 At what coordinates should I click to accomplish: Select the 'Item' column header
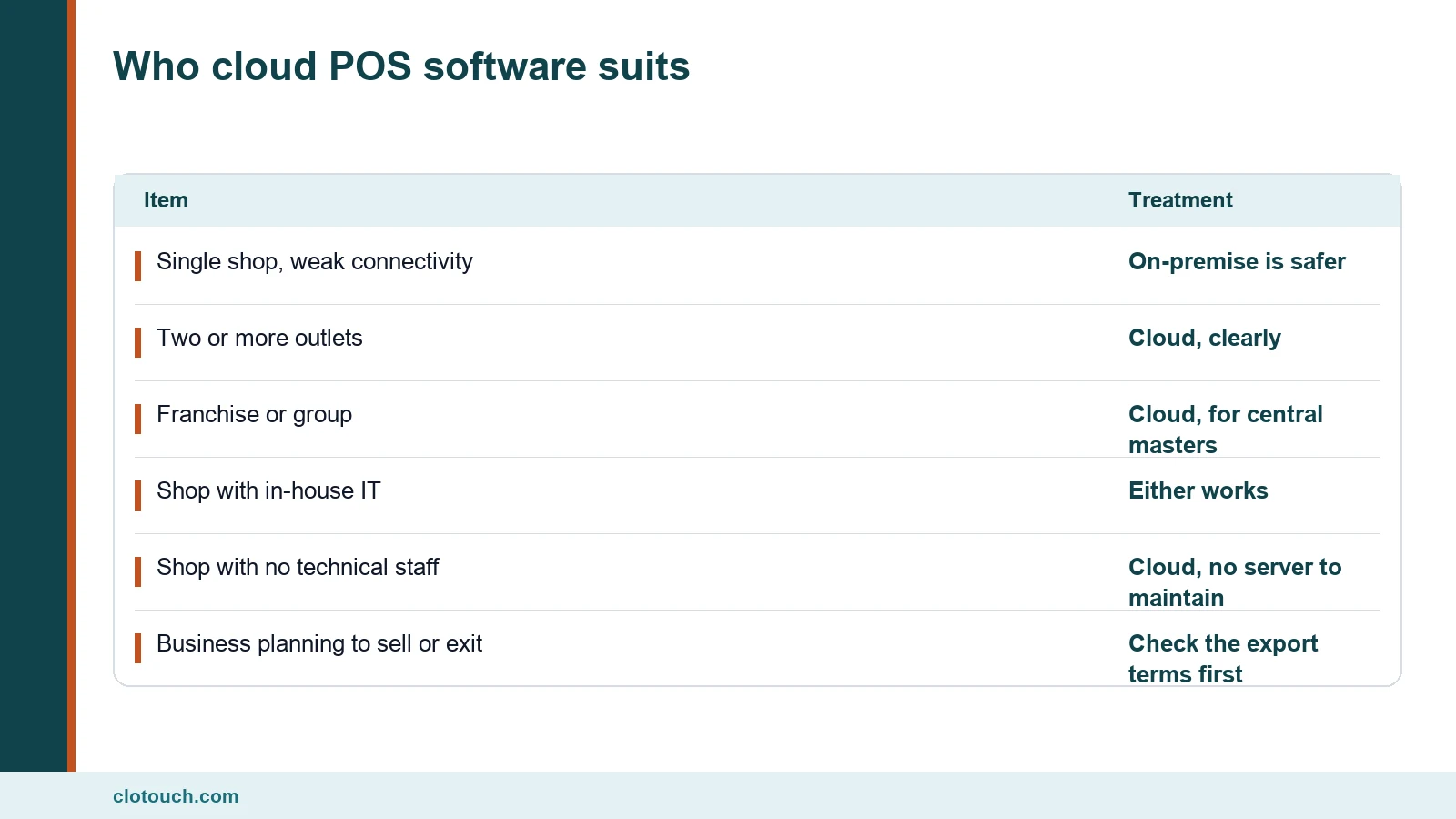point(166,200)
